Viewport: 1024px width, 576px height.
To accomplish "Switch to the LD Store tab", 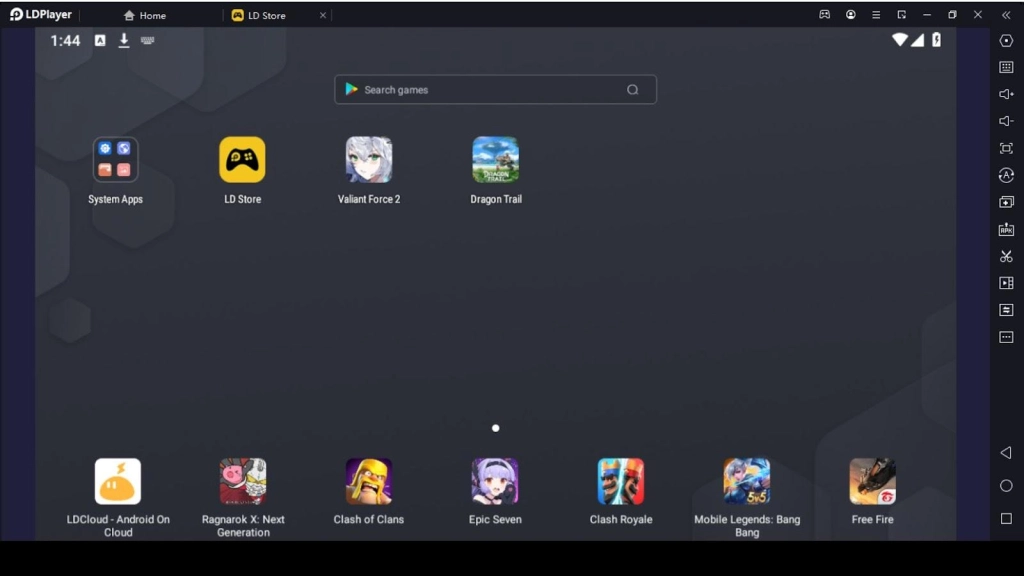I will (x=266, y=15).
